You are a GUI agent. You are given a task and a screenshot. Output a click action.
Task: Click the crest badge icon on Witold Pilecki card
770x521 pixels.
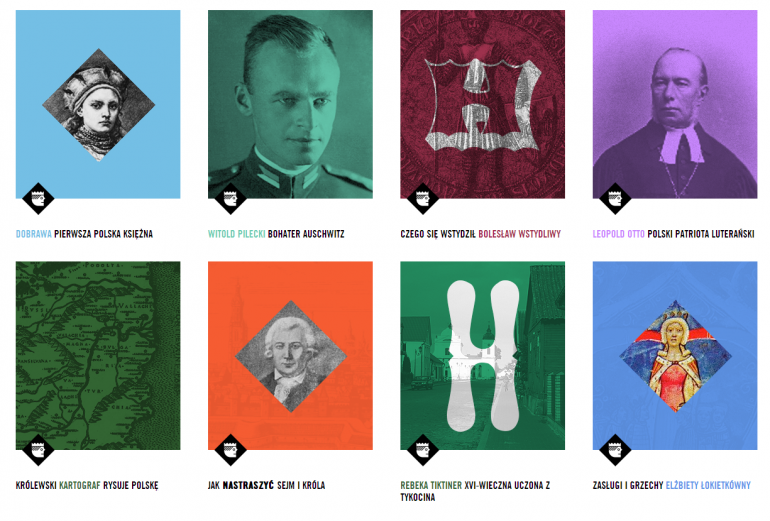pyautogui.click(x=230, y=198)
